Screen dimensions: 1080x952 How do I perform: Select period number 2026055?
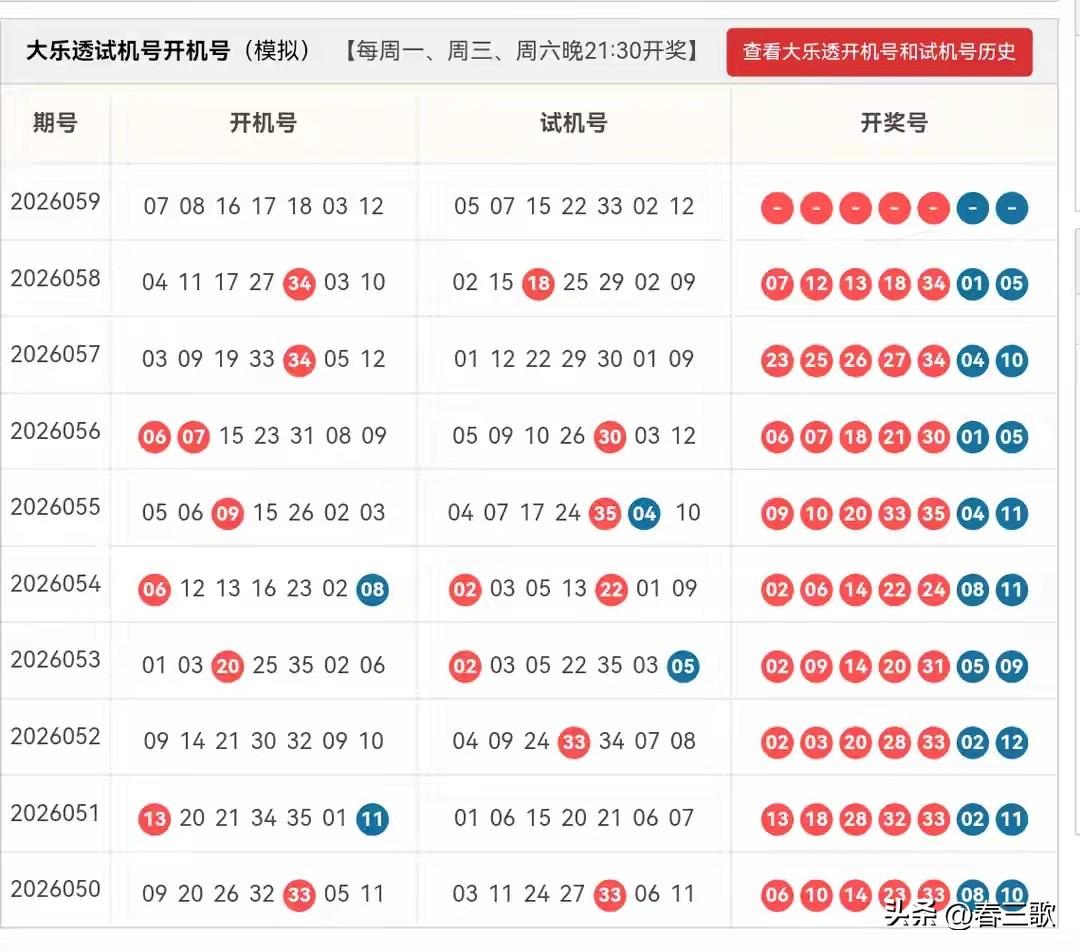click(55, 507)
